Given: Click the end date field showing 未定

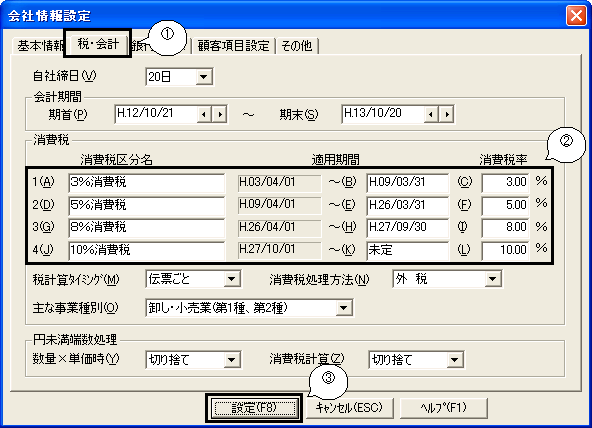Looking at the screenshot, I should (x=408, y=250).
